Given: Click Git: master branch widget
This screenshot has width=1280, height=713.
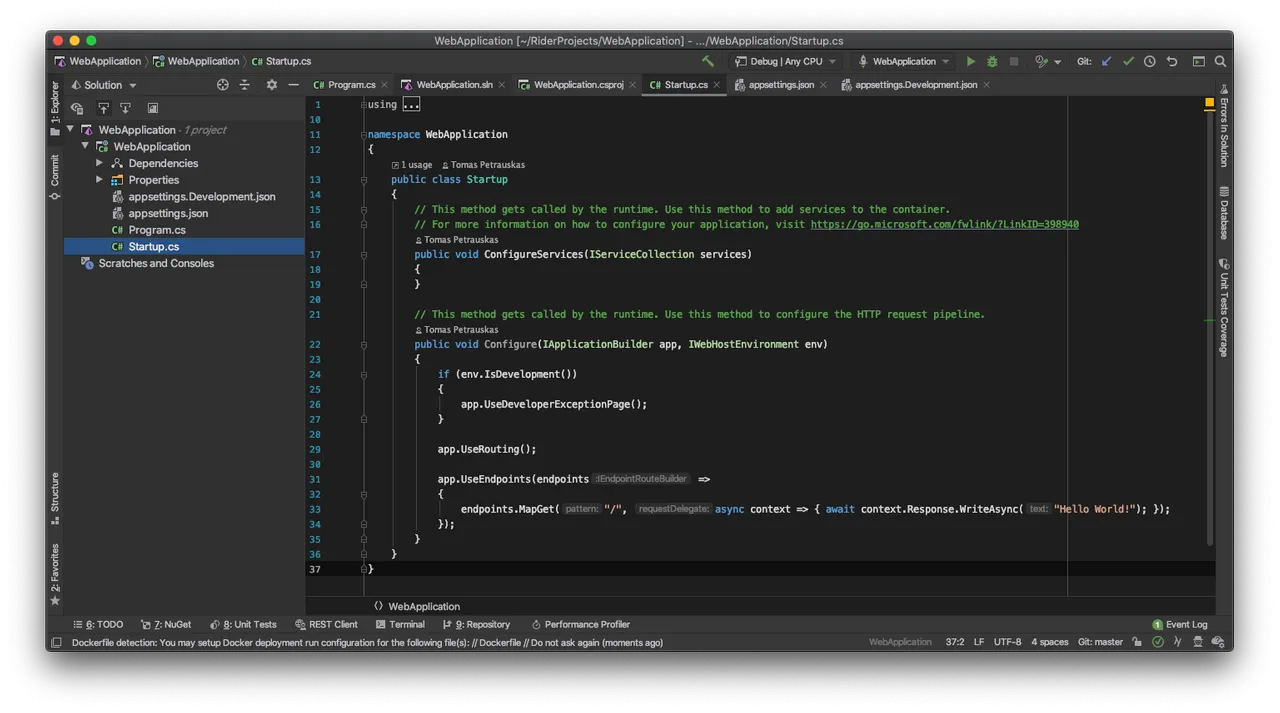Looking at the screenshot, I should coord(1100,642).
